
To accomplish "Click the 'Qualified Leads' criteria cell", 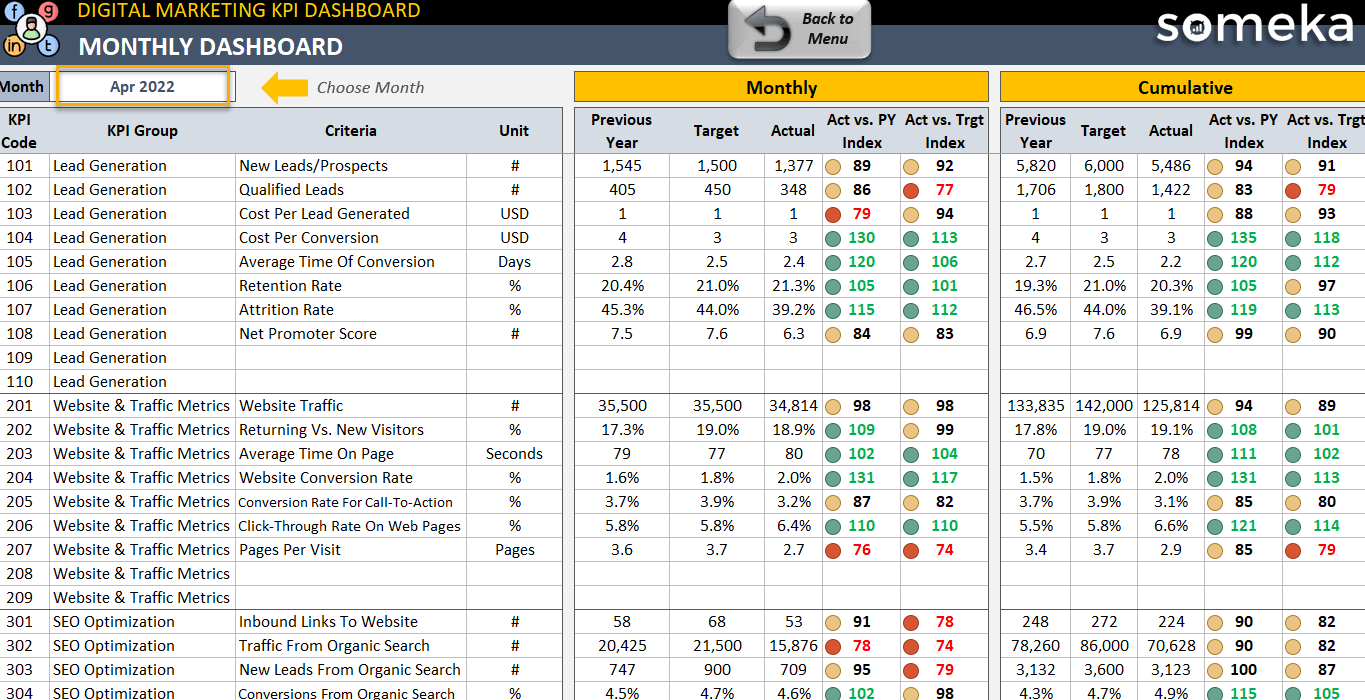I will pyautogui.click(x=351, y=190).
